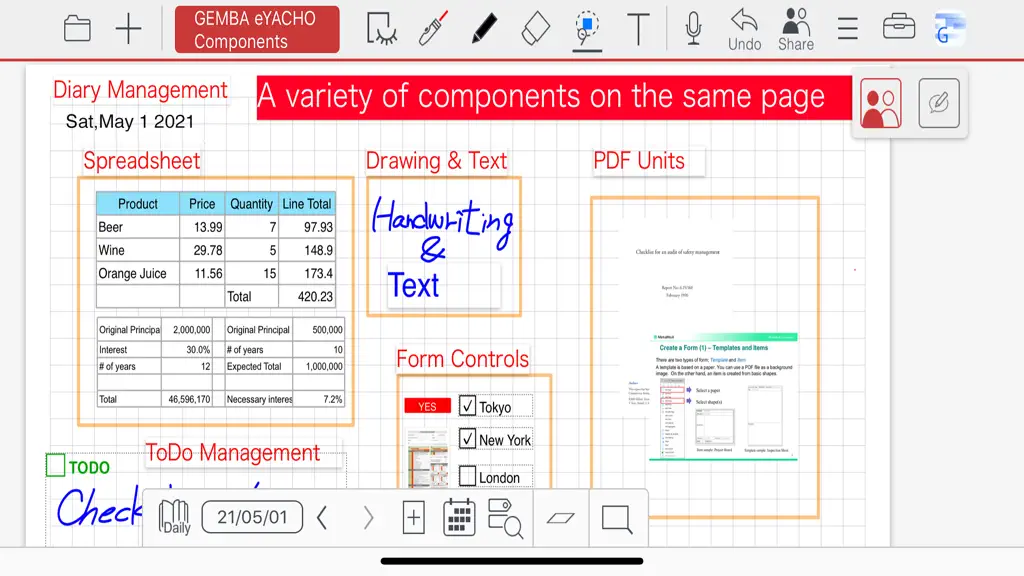The image size is (1024, 576).
Task: Open the folder icon in toolbar
Action: (77, 29)
